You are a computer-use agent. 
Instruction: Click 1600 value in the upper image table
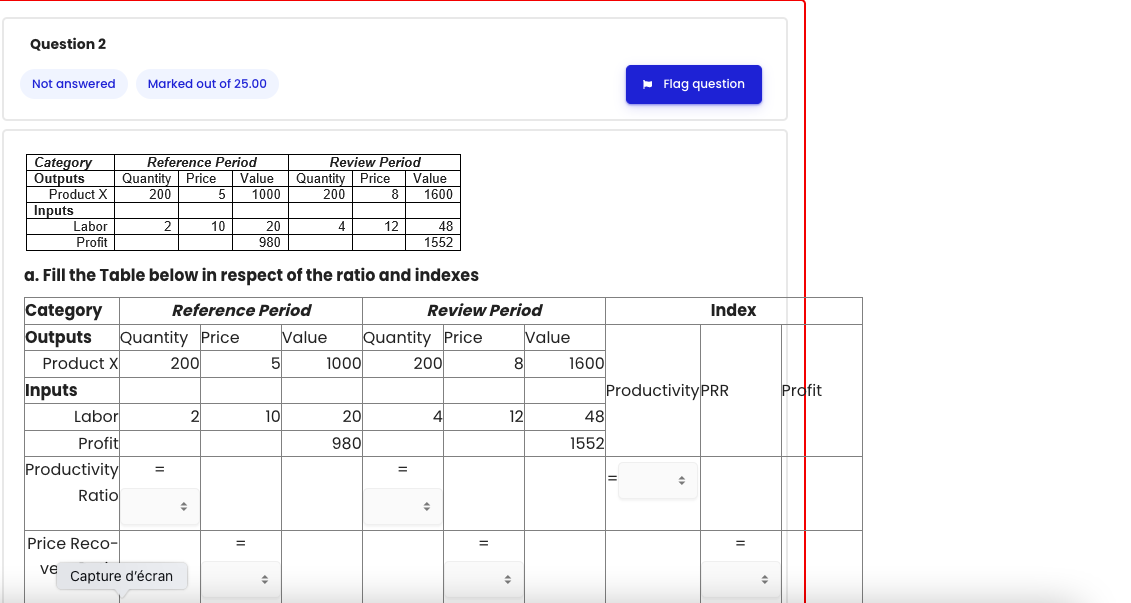438,194
